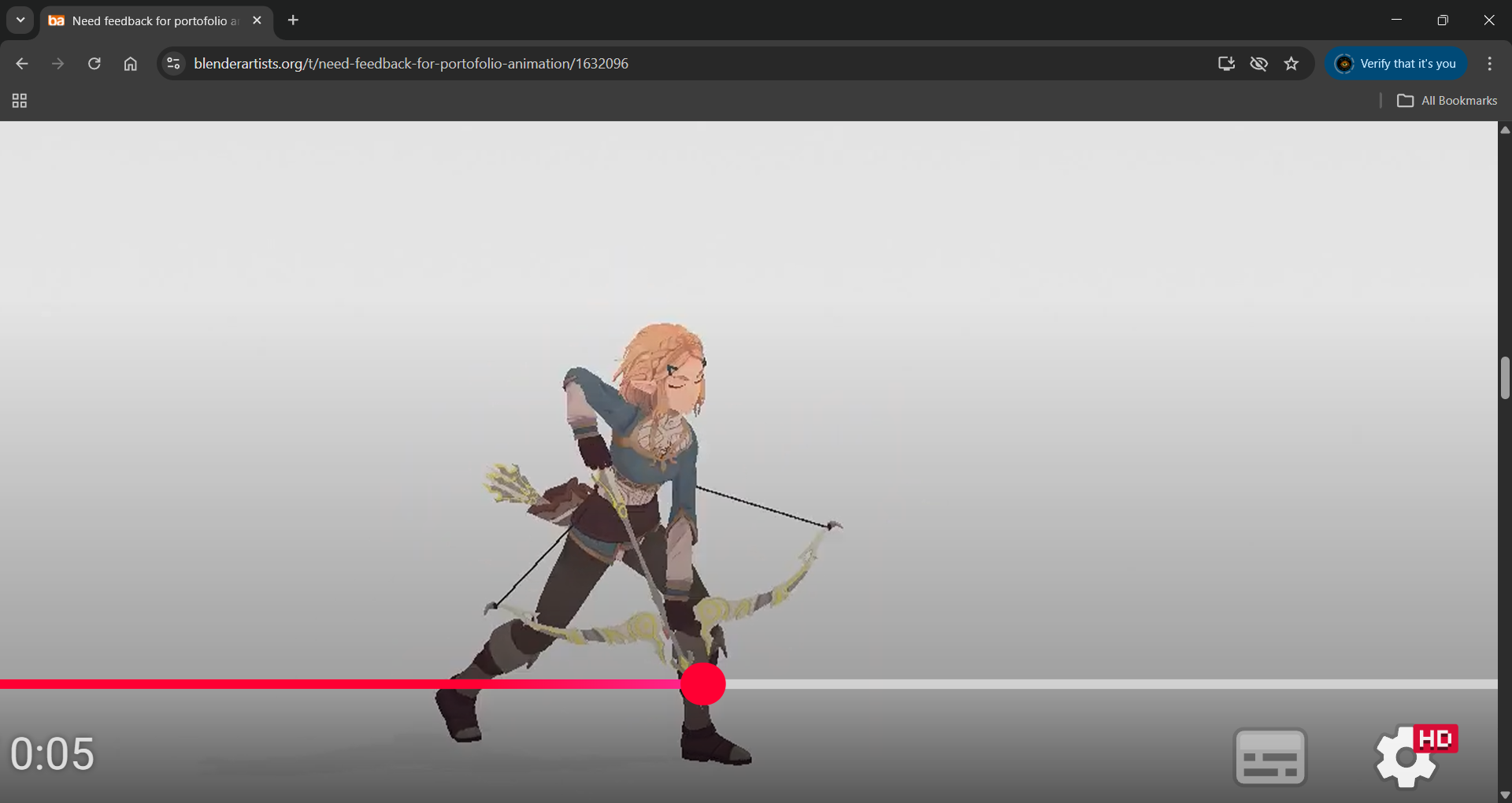Minimize the browser window
The width and height of the screenshot is (1512, 803).
(1396, 20)
